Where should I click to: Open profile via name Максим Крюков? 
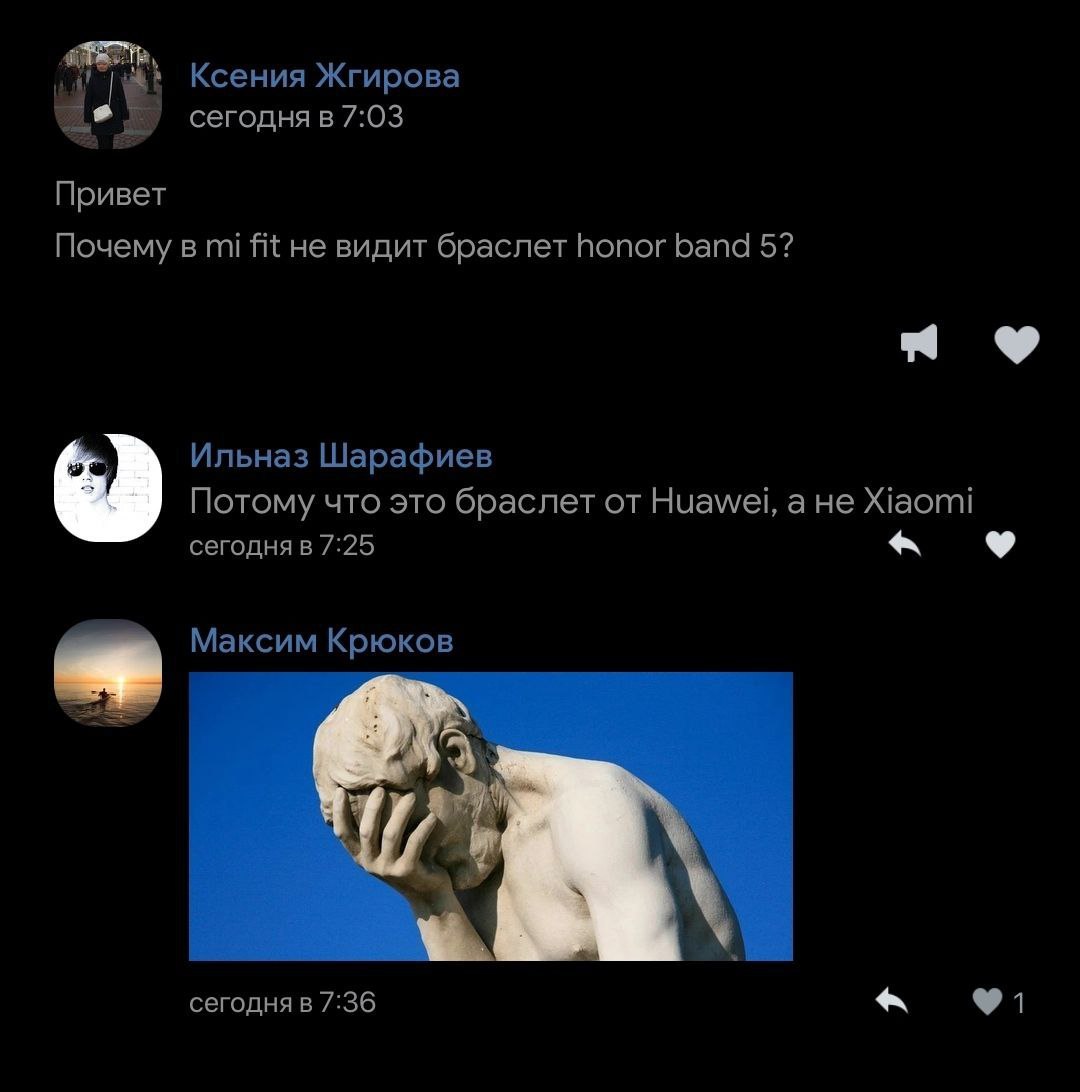click(x=322, y=641)
